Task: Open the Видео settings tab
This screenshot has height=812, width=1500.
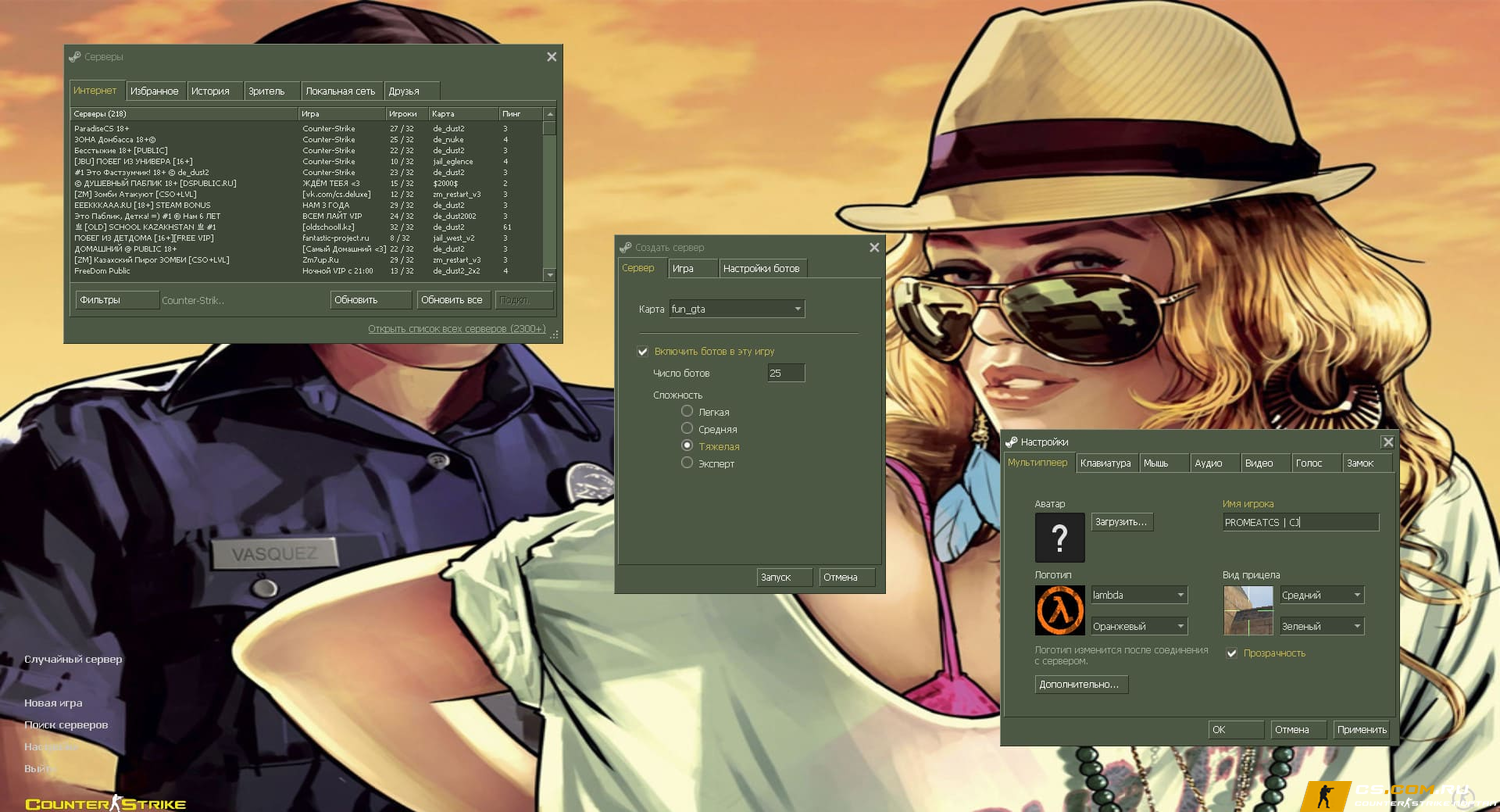Action: tap(1266, 463)
